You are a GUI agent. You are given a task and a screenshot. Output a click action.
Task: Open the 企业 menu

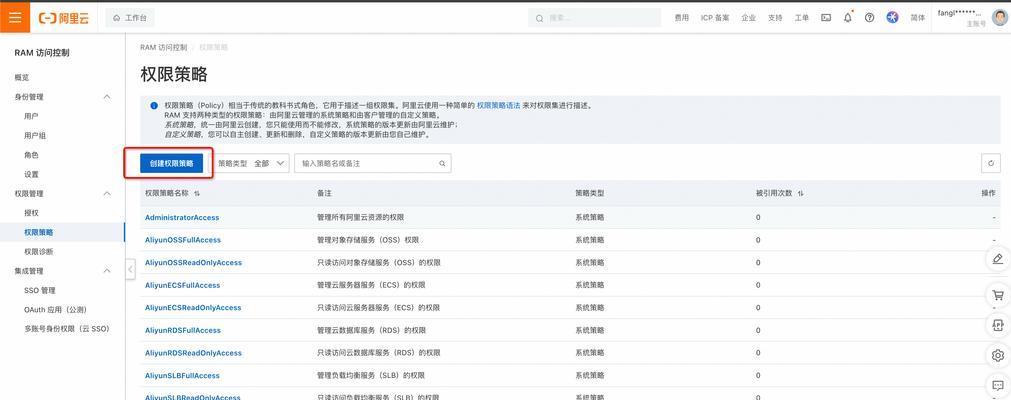pyautogui.click(x=748, y=18)
